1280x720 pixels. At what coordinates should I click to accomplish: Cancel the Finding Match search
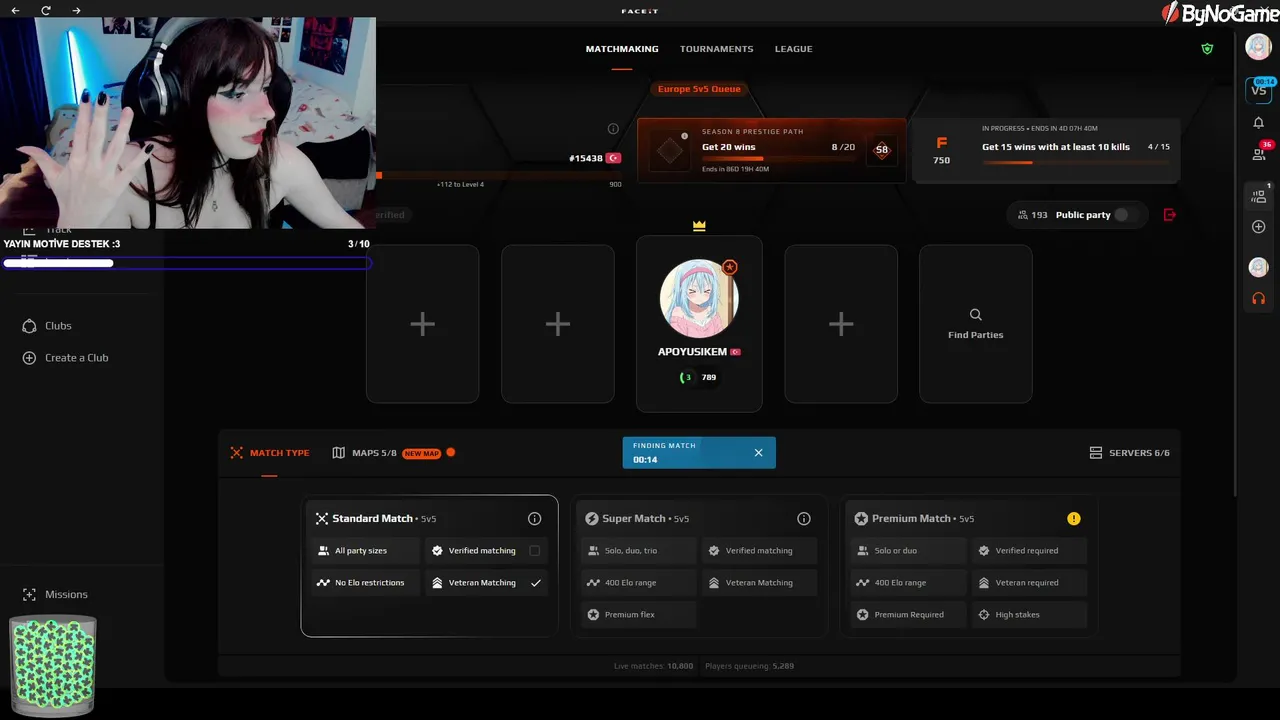pyautogui.click(x=758, y=453)
